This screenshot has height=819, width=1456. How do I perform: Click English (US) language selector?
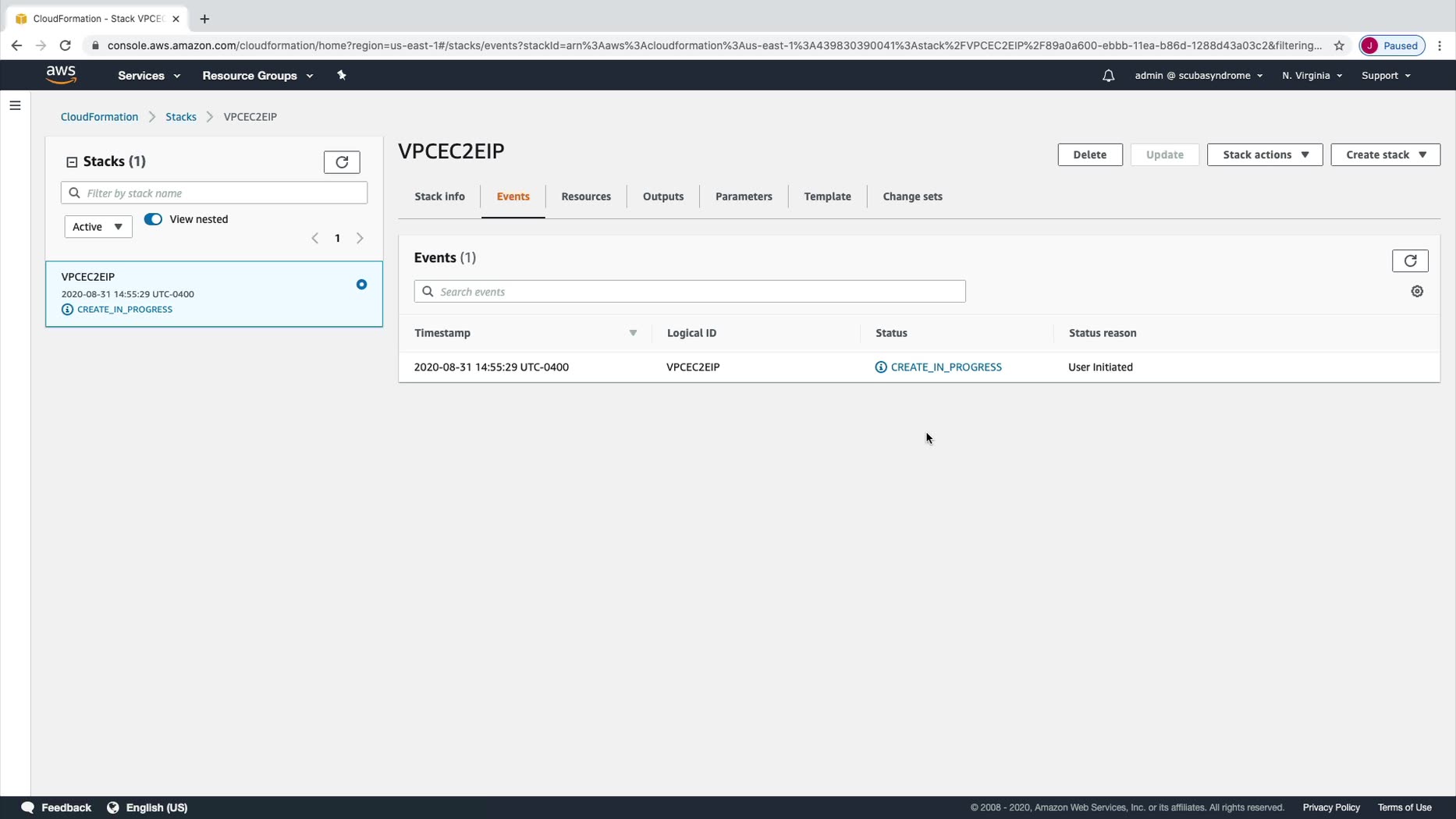tap(157, 807)
